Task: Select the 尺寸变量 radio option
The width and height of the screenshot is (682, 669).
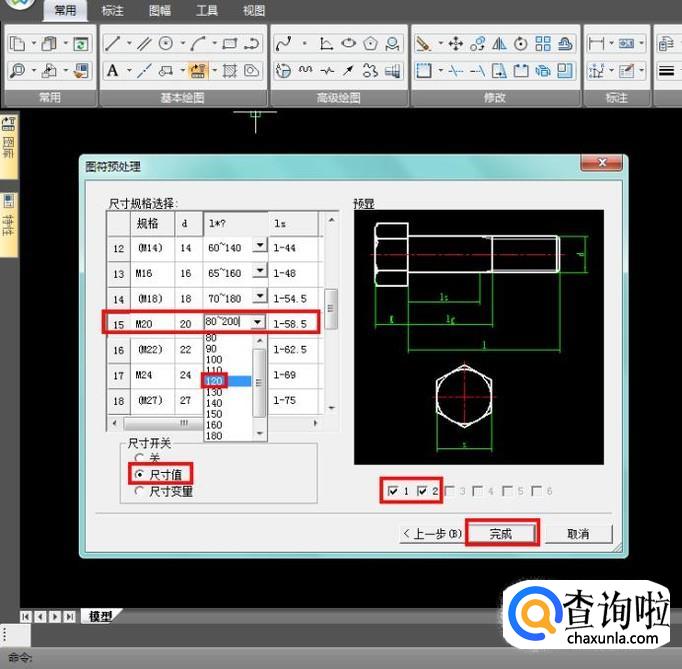Action: coord(139,491)
